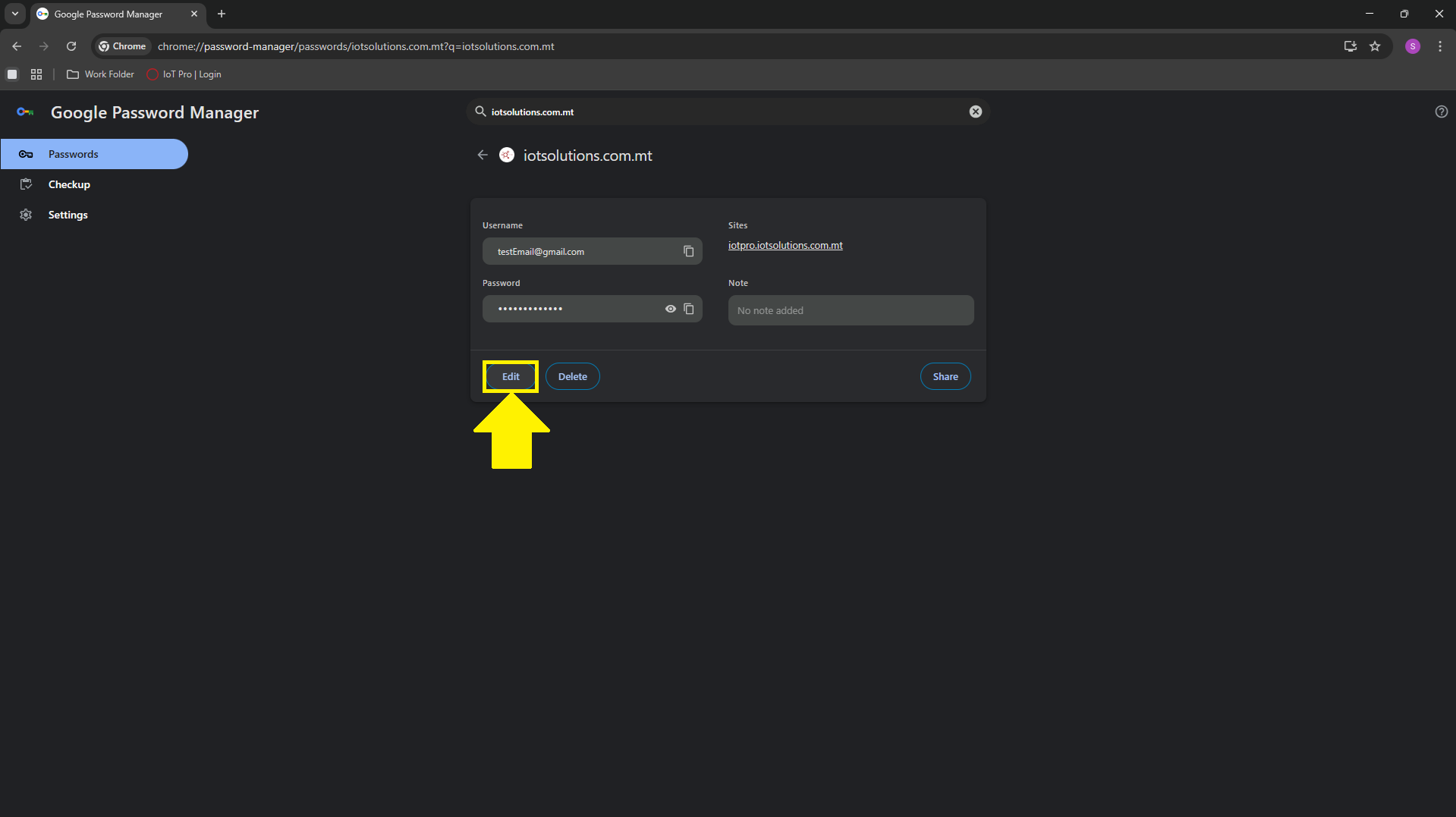This screenshot has height=817, width=1456.
Task: Click the Chrome site info chip
Action: click(122, 46)
